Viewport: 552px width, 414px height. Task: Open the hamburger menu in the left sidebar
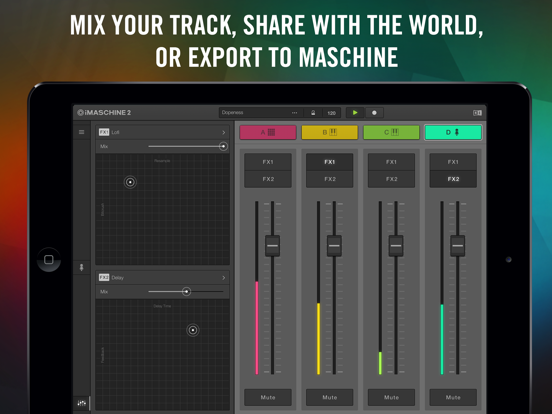(81, 132)
